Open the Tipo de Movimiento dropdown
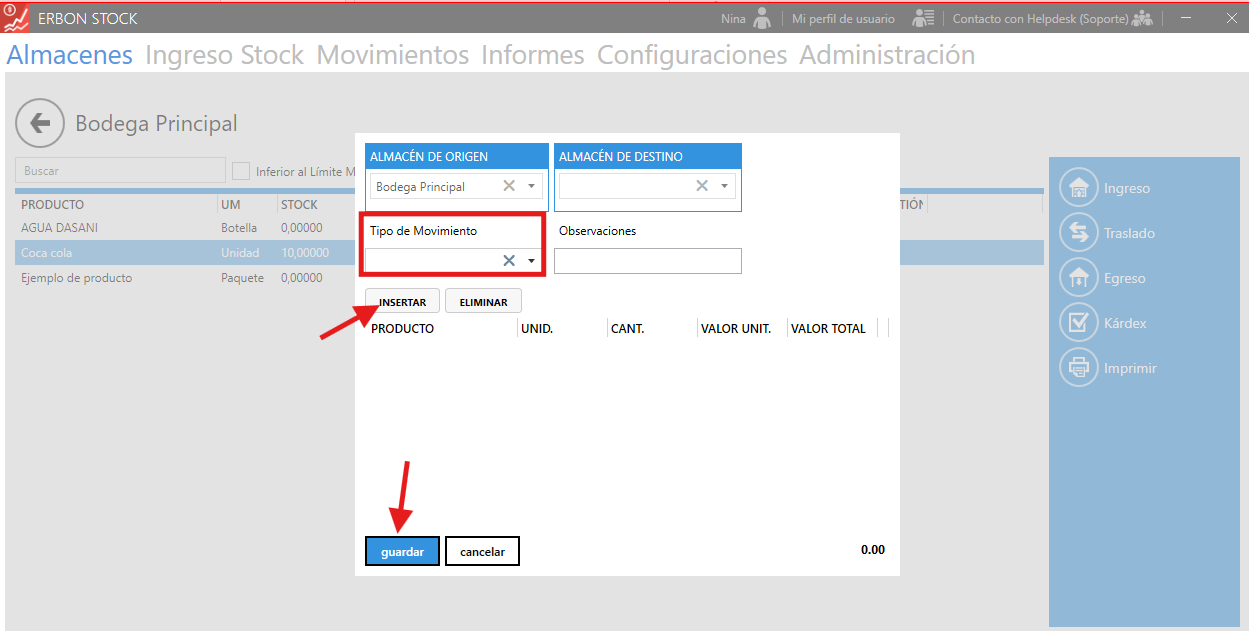Viewport: 1249px width, 631px height. 532,260
